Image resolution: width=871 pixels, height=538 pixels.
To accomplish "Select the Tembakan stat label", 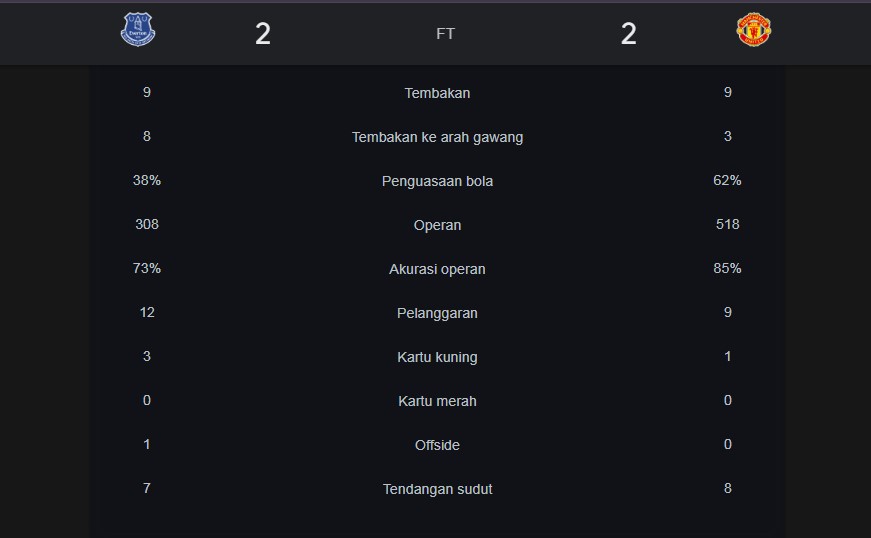I will tap(437, 93).
